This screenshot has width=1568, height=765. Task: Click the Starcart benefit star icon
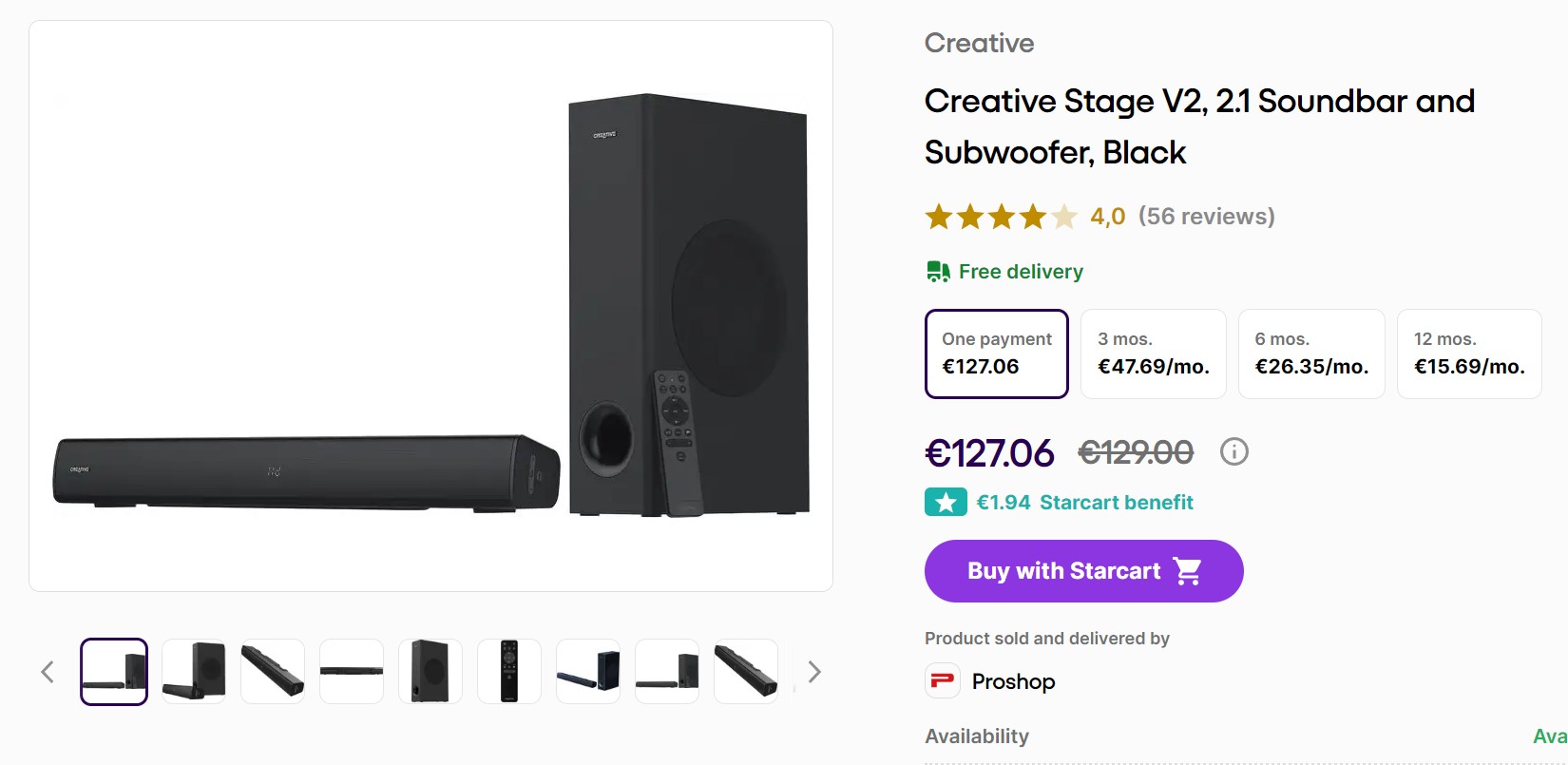click(x=946, y=502)
